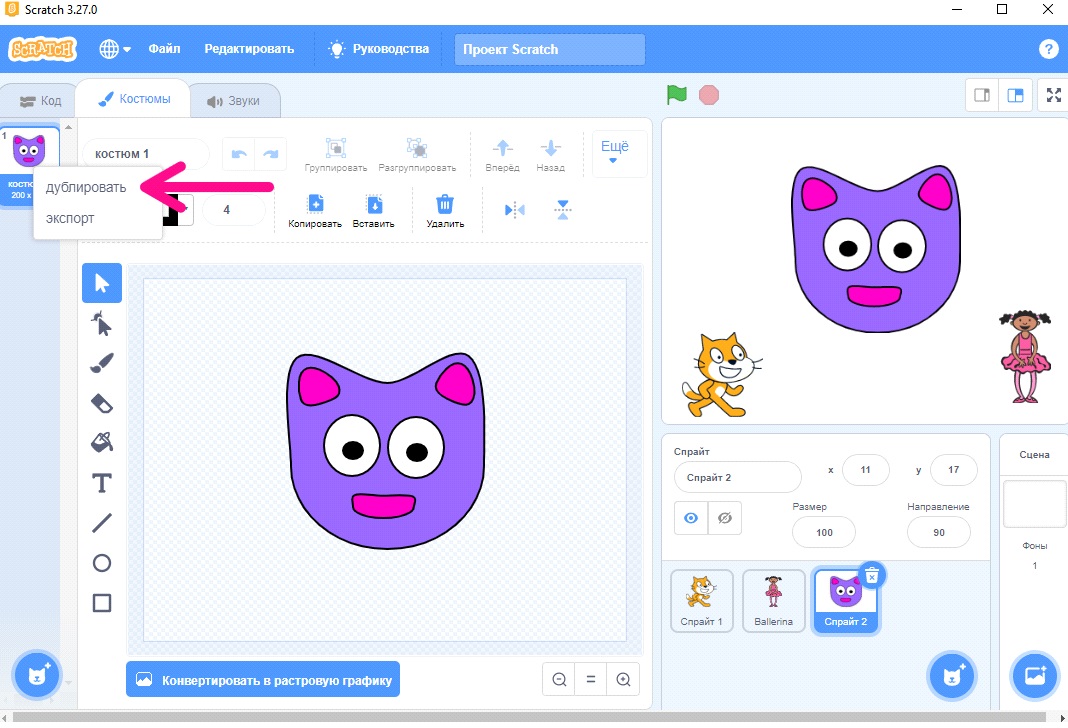Select the Brush tool
The width and height of the screenshot is (1068, 728).
(101, 363)
